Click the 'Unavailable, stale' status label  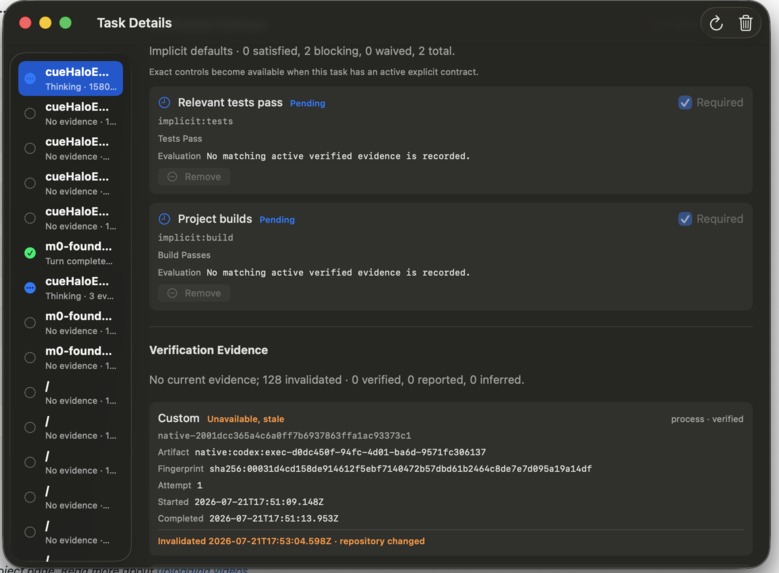[245, 419]
